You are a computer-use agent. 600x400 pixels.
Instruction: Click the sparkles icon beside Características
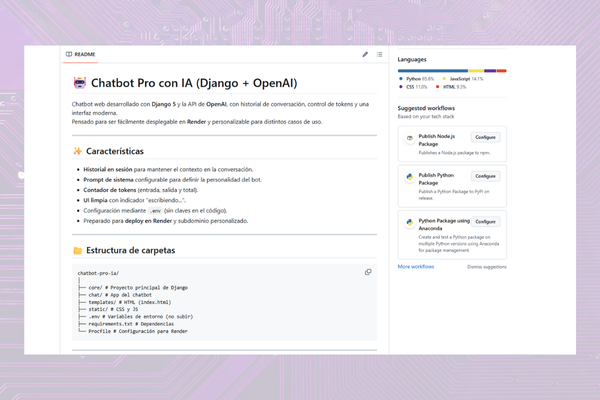point(78,151)
